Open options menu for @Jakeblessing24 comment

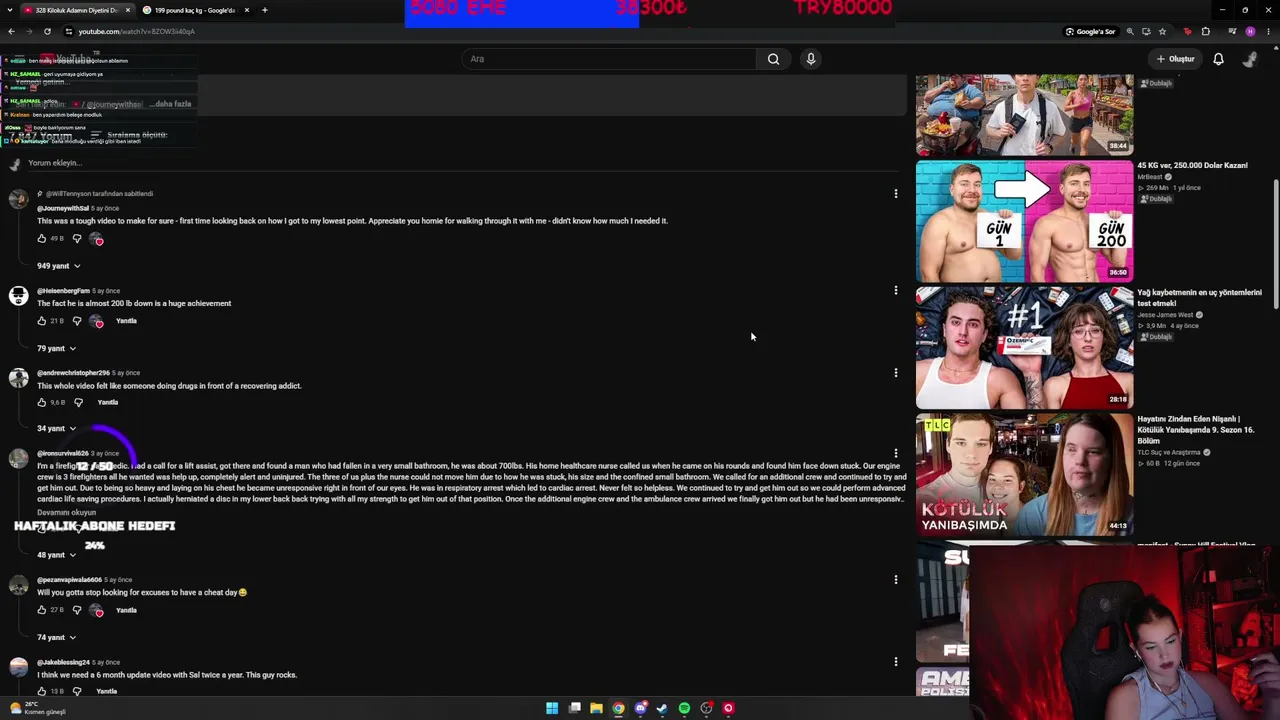(896, 662)
